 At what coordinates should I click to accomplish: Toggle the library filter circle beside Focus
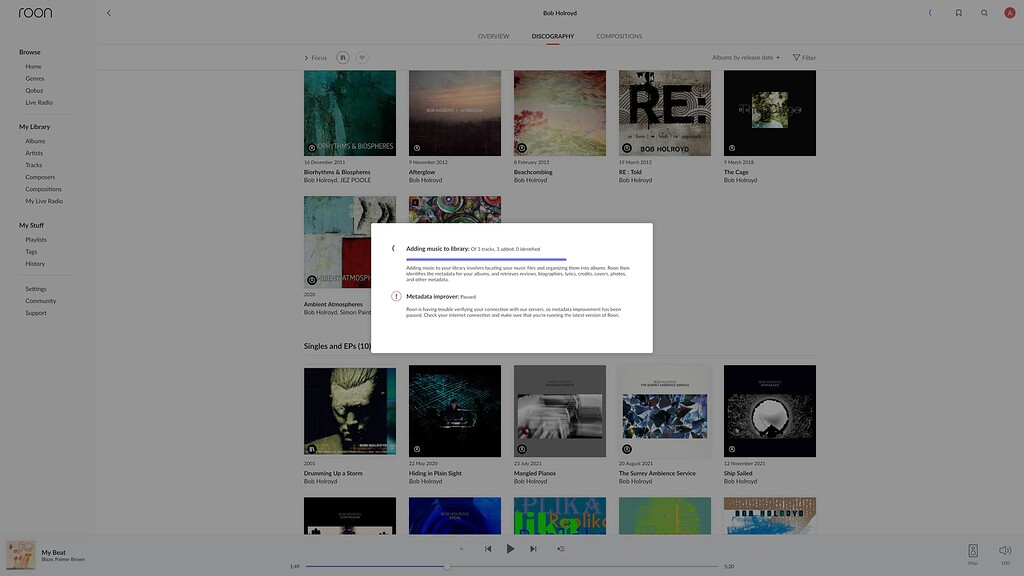click(x=341, y=57)
